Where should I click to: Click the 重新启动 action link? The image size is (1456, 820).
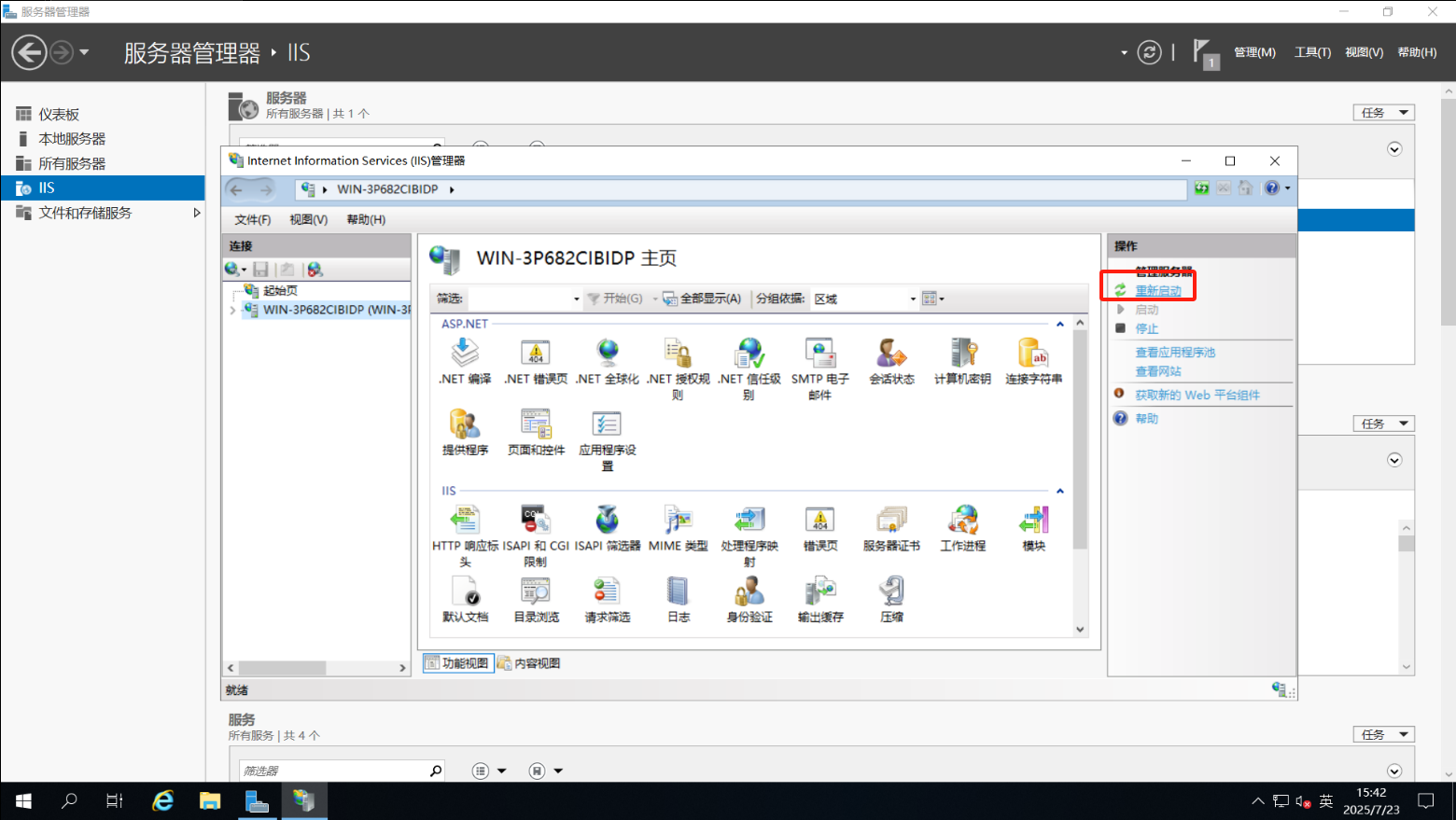click(x=1158, y=291)
